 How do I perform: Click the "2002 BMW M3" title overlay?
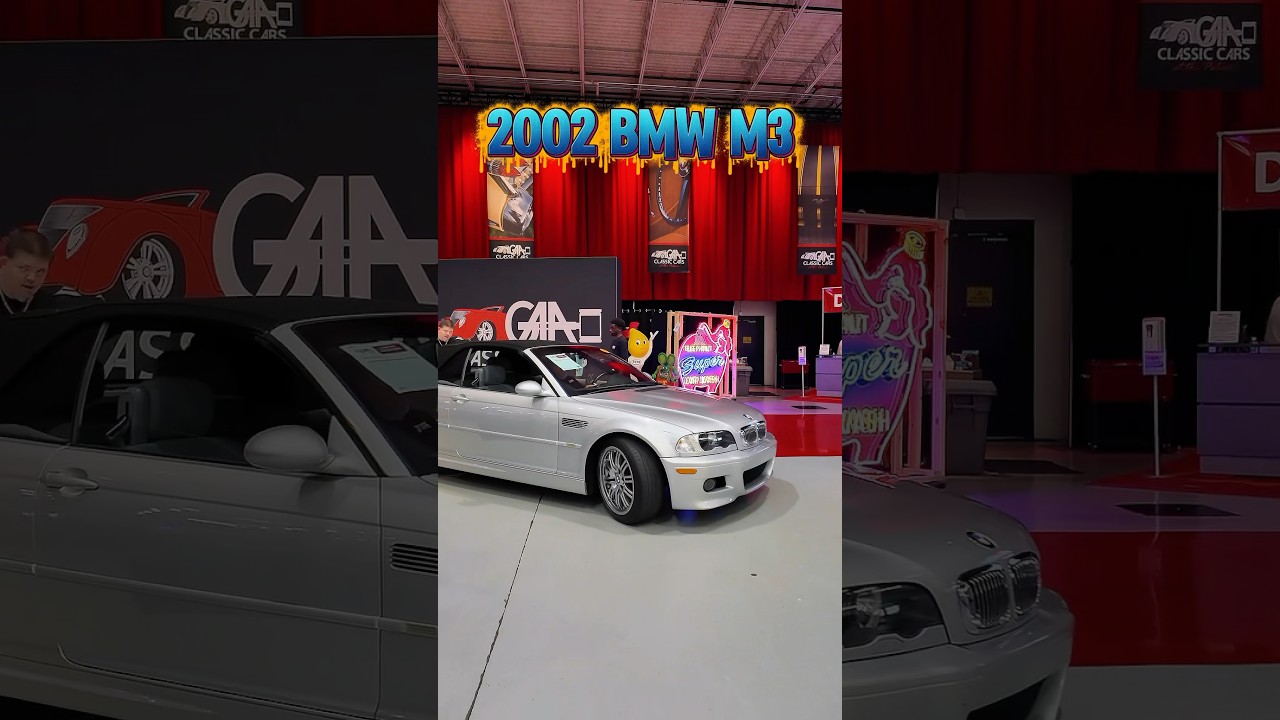click(x=640, y=135)
